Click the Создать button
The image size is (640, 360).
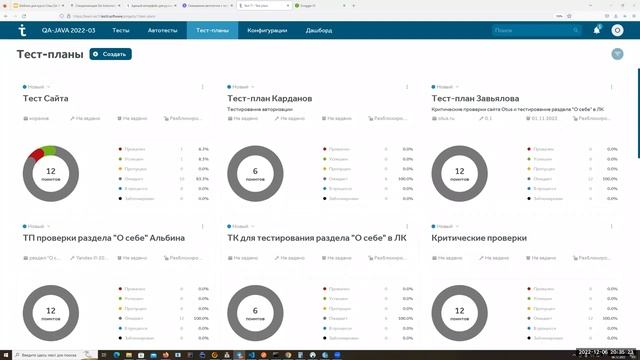click(x=111, y=54)
